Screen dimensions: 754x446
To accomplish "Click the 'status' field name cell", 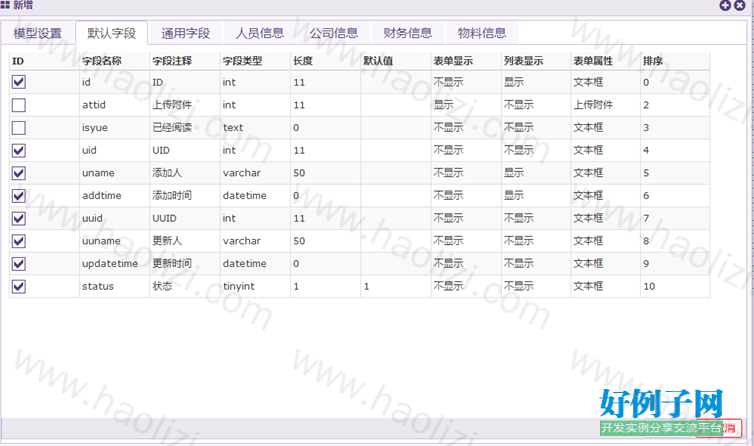I will (114, 286).
